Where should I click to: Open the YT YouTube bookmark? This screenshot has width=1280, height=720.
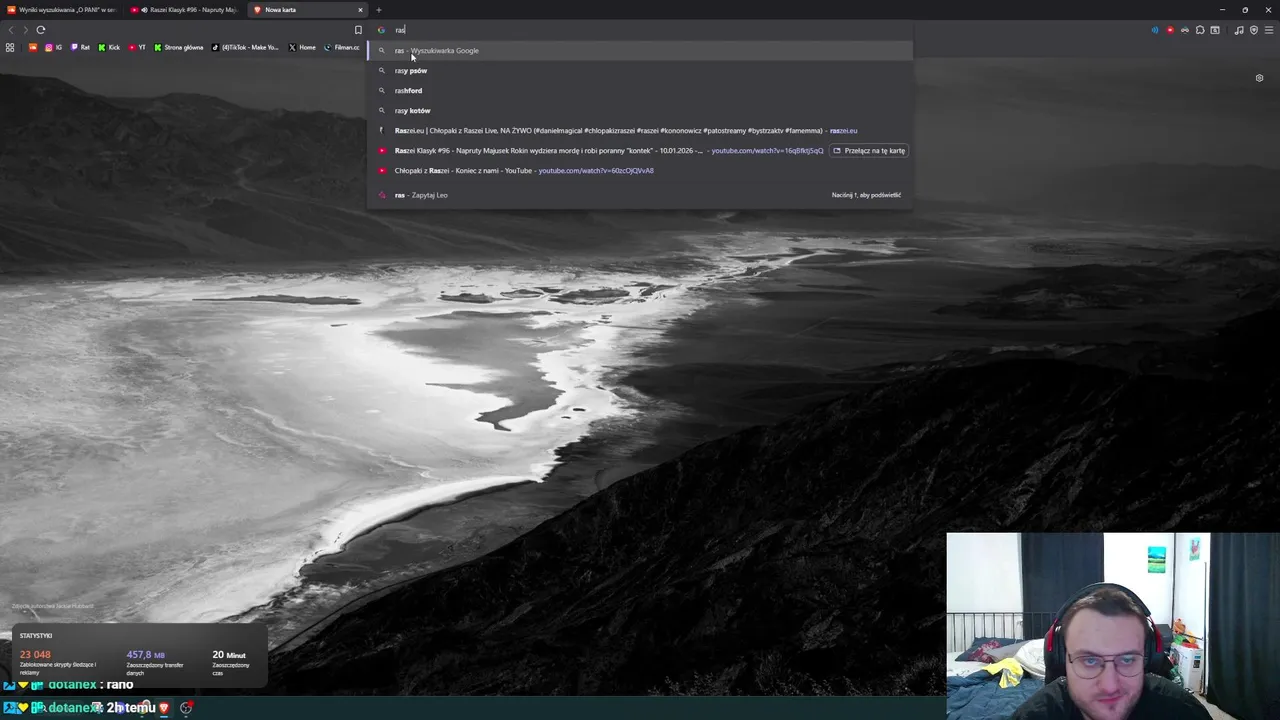coord(137,47)
